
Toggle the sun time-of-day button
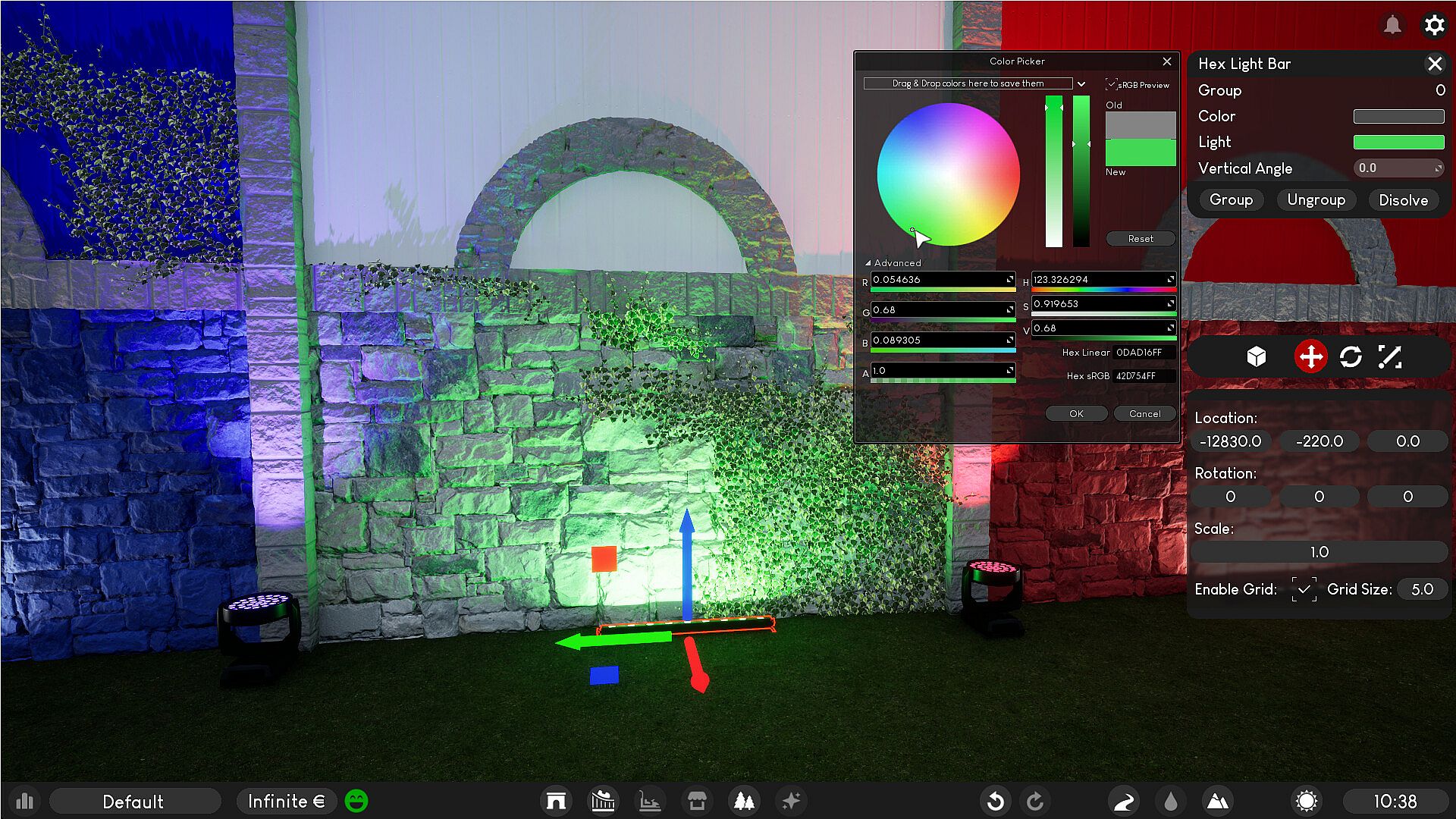coord(1307,801)
